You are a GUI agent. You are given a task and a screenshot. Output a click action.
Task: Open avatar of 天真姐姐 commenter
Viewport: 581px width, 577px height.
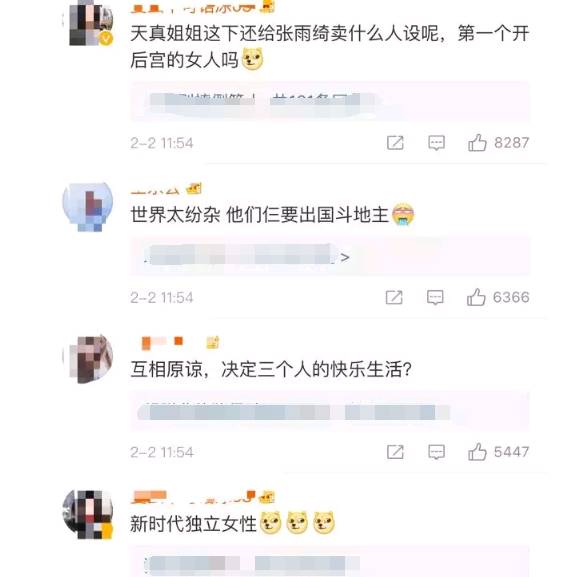(91, 23)
